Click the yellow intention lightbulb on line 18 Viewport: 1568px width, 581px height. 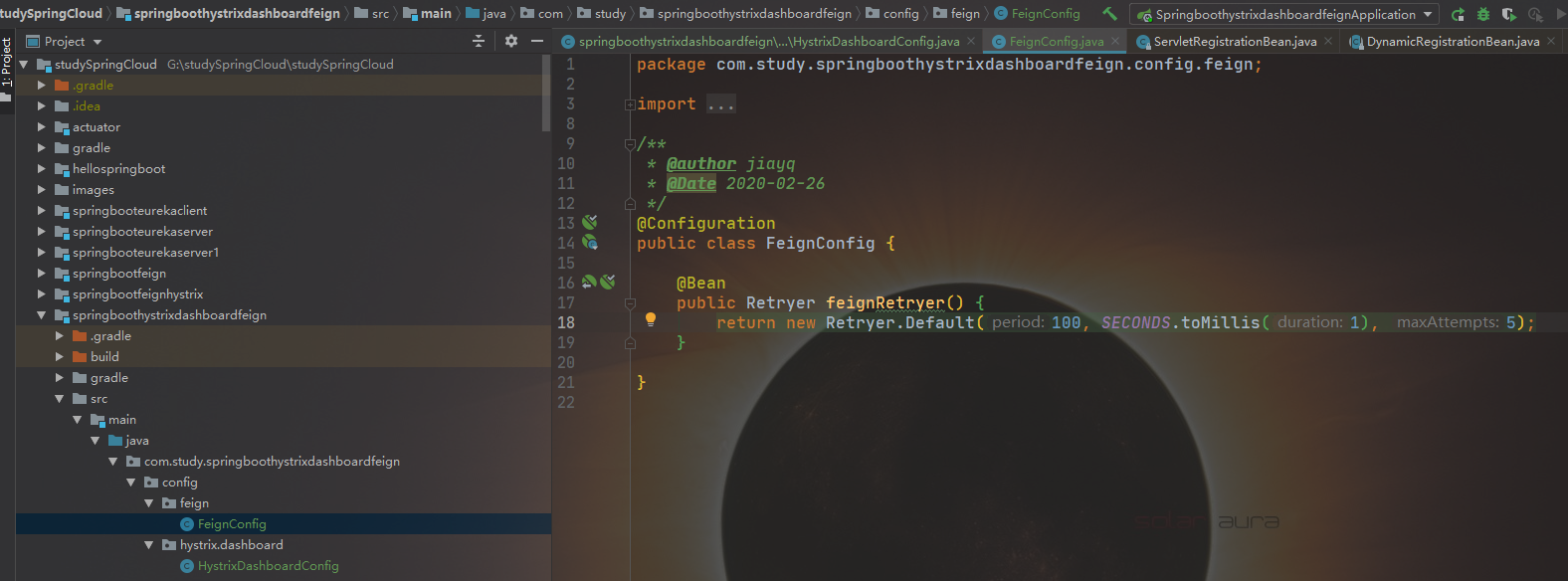pyautogui.click(x=651, y=319)
